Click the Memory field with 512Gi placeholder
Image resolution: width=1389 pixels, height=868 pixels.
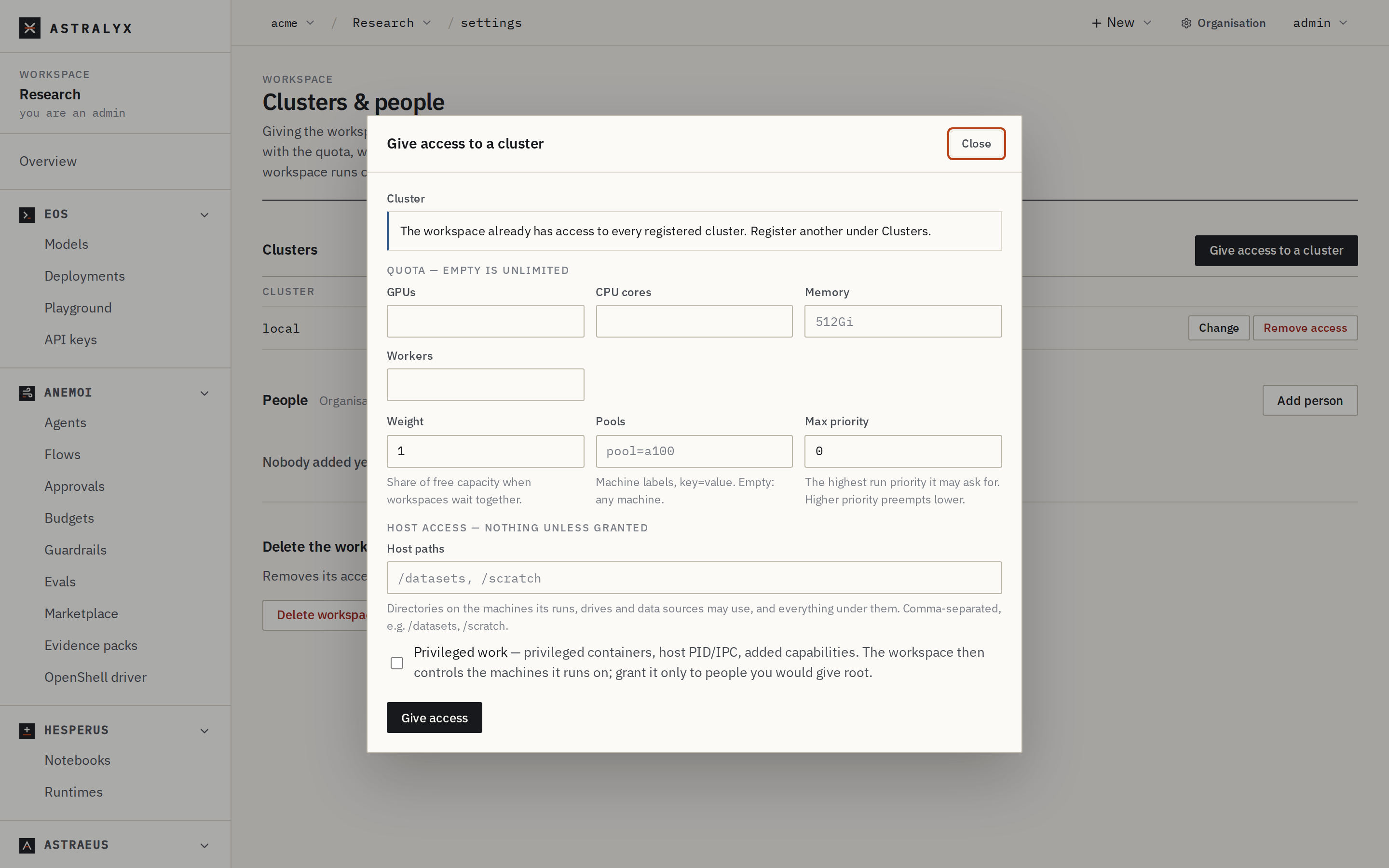[x=903, y=322]
